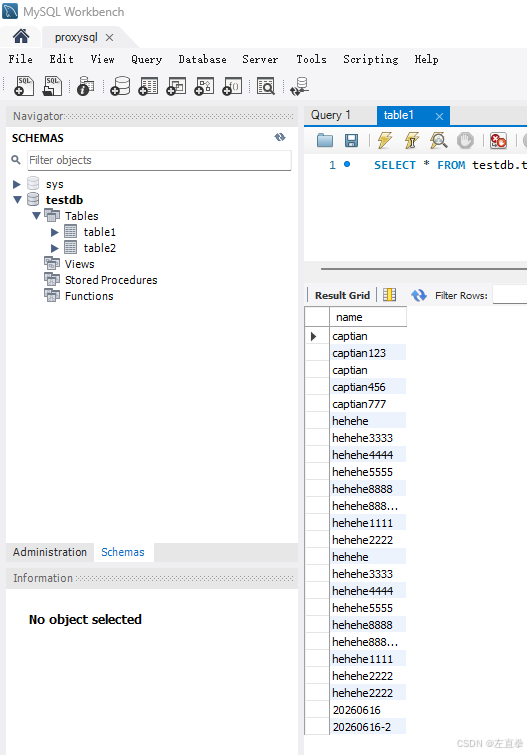Select the 20260616-2 cell
Image resolution: width=527 pixels, height=755 pixels.
368,727
